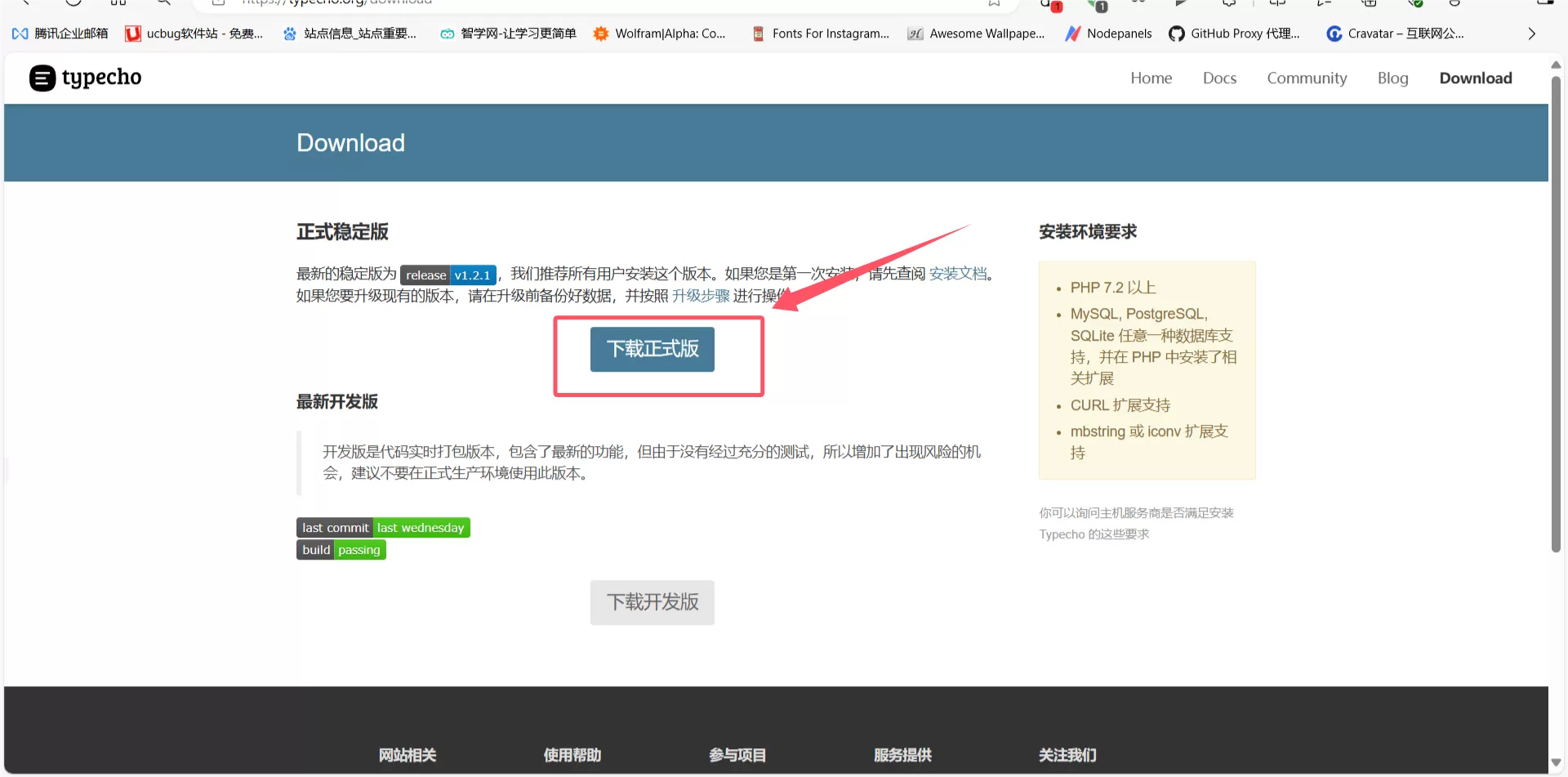
Task: Click the release v1.2.1 badge
Action: 448,275
